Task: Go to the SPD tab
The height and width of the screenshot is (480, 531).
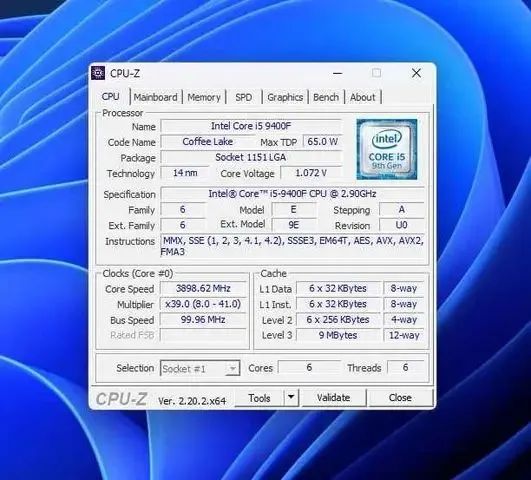Action: 243,97
